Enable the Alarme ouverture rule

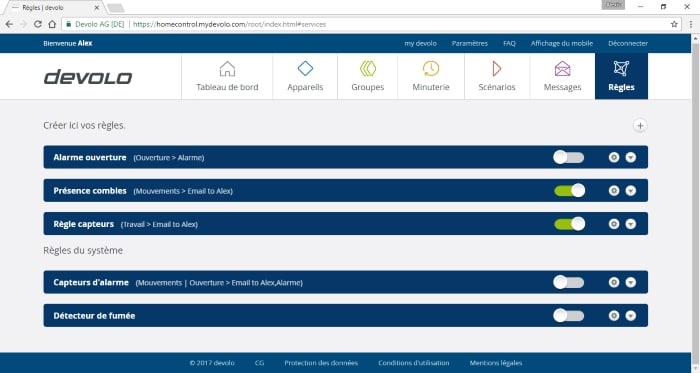point(568,157)
